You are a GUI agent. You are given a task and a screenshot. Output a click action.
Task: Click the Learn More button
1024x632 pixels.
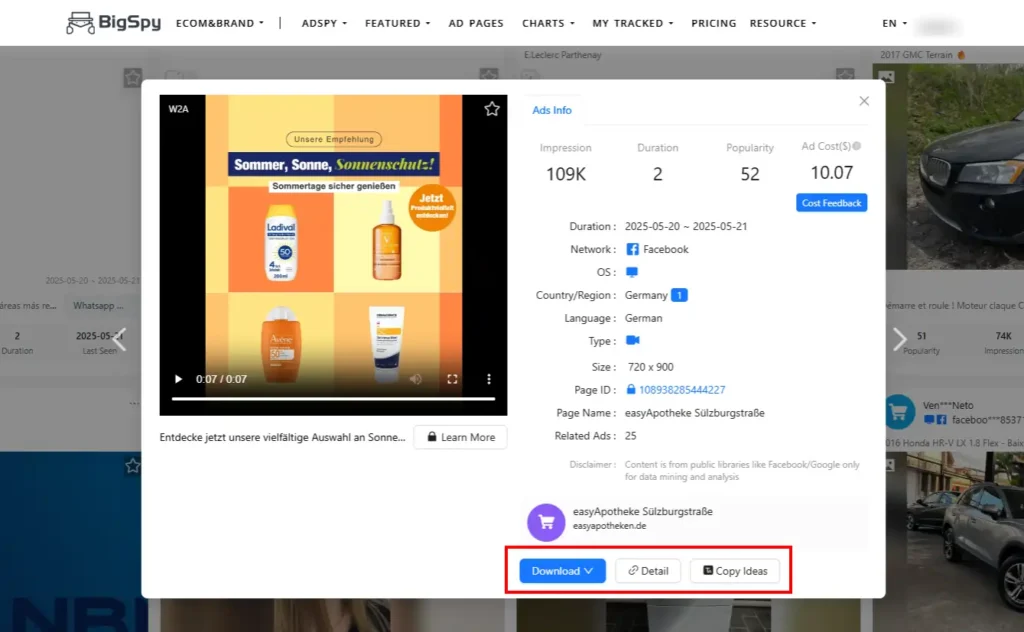(x=460, y=437)
